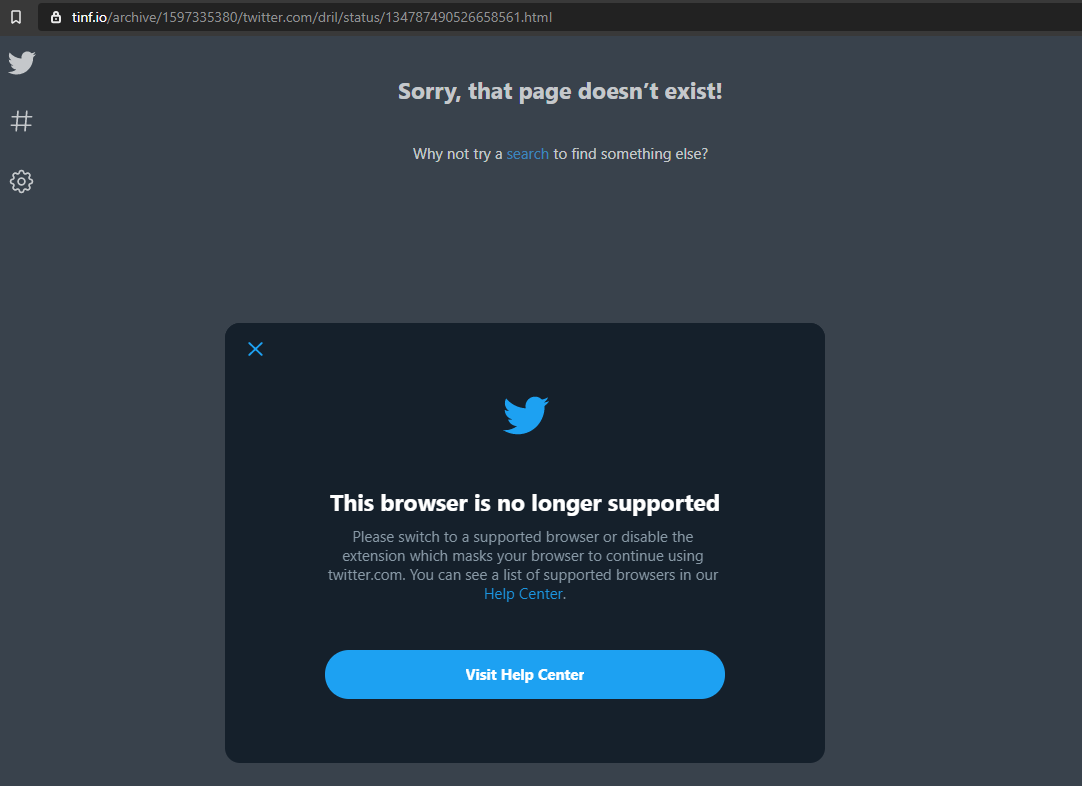Dismiss unsupported browser dialog with X
1082x786 pixels.
(255, 349)
